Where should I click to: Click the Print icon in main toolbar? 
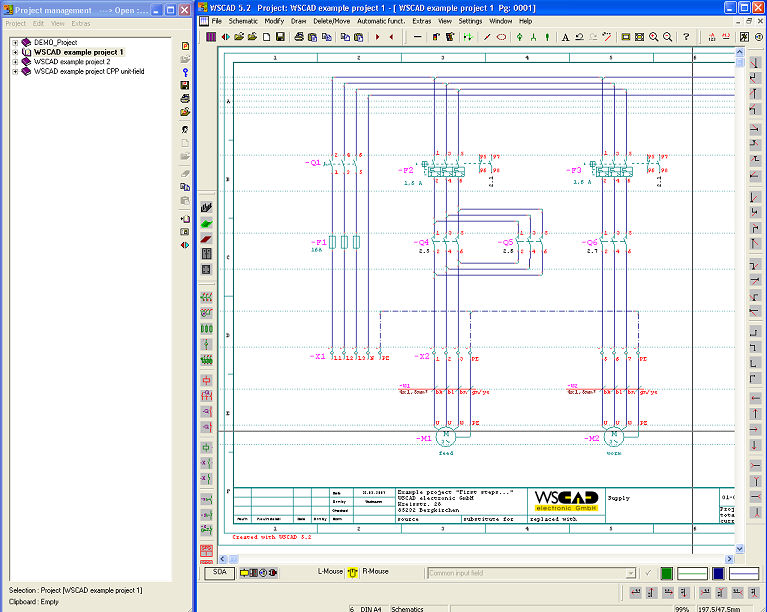point(299,37)
